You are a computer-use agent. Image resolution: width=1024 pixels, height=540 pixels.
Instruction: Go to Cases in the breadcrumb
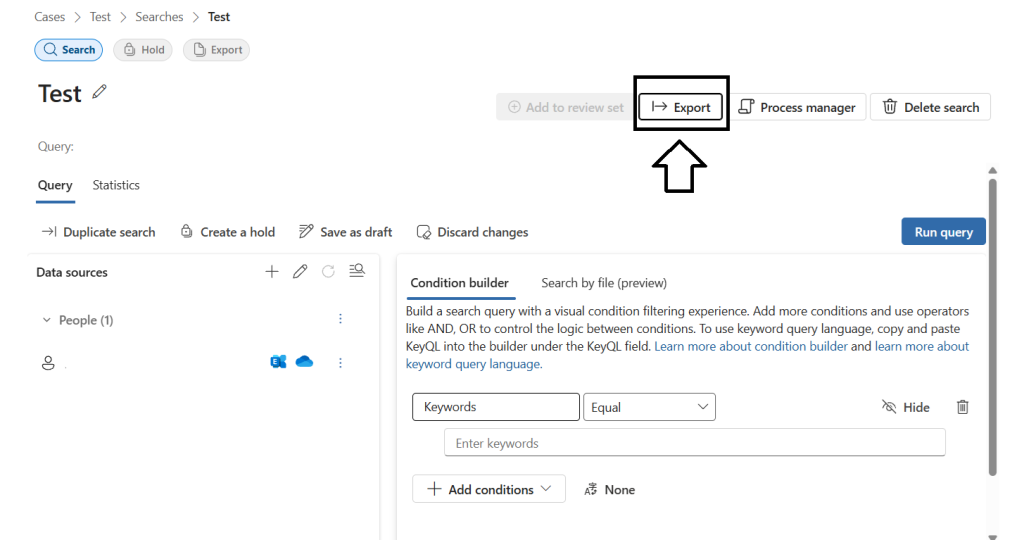coord(50,17)
